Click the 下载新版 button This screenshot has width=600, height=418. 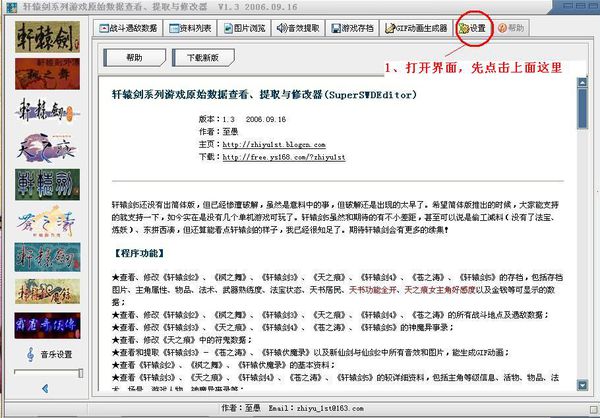click(203, 58)
